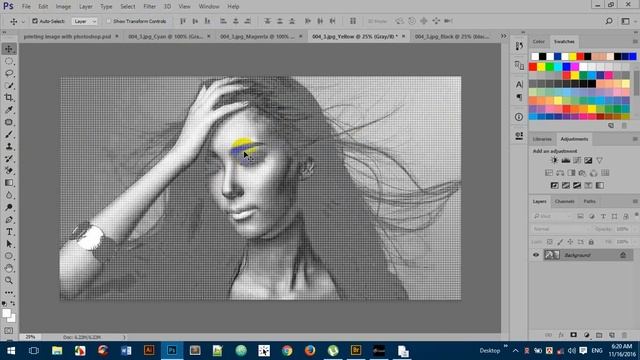This screenshot has width=640, height=360.
Task: Select the Path Selection tool
Action: click(9, 244)
